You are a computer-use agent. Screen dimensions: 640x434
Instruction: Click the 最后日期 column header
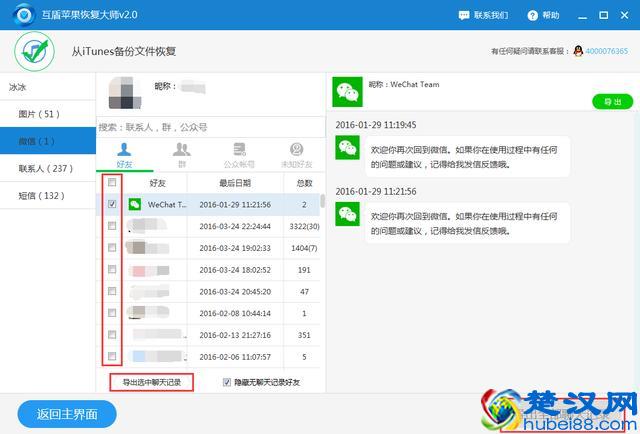pyautogui.click(x=235, y=183)
